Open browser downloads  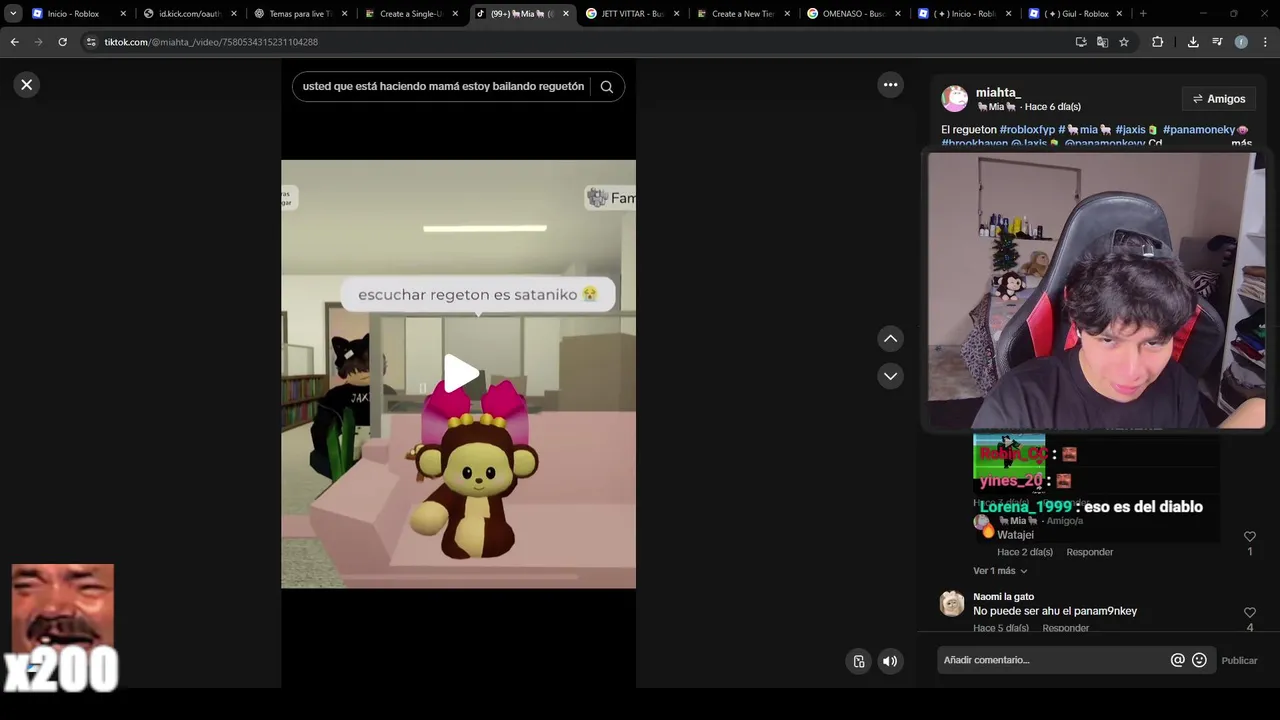pos(1193,42)
